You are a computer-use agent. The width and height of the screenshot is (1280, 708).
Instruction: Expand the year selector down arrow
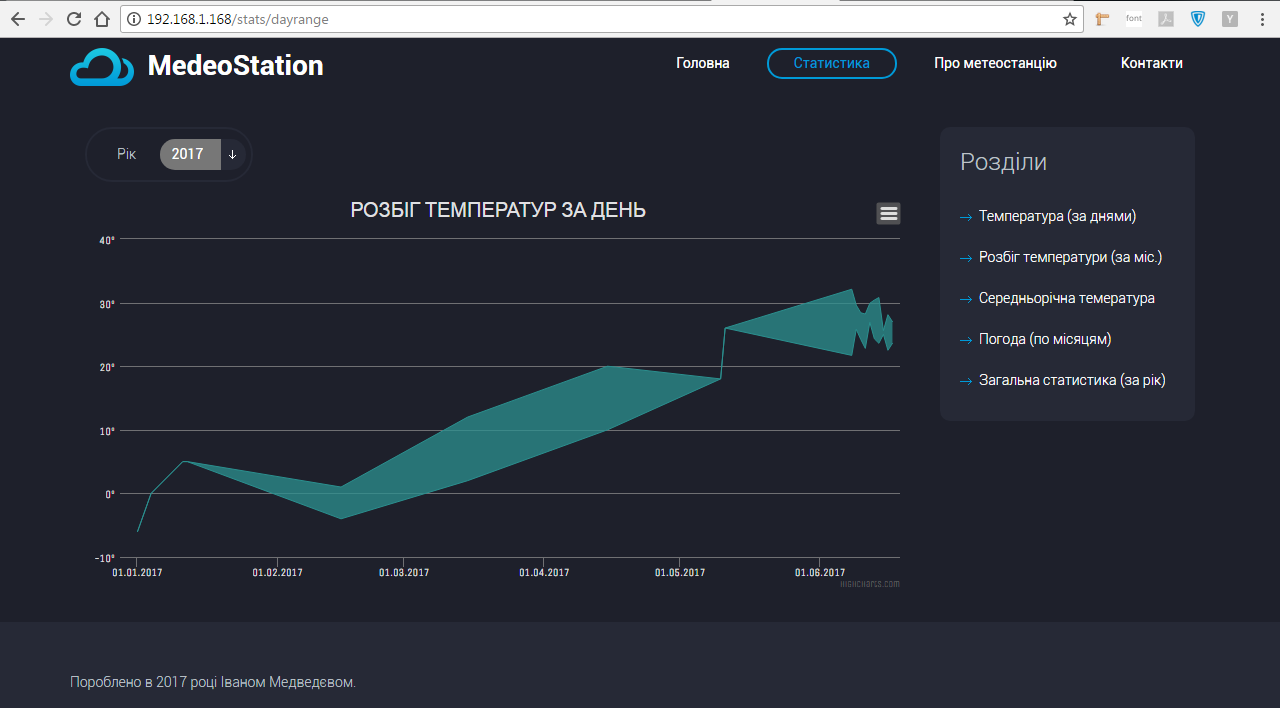(232, 154)
